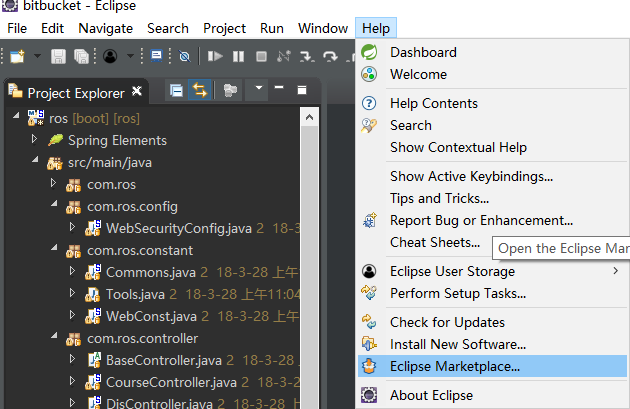Image resolution: width=630 pixels, height=409 pixels.
Task: Close the Help menu
Action: (x=376, y=29)
